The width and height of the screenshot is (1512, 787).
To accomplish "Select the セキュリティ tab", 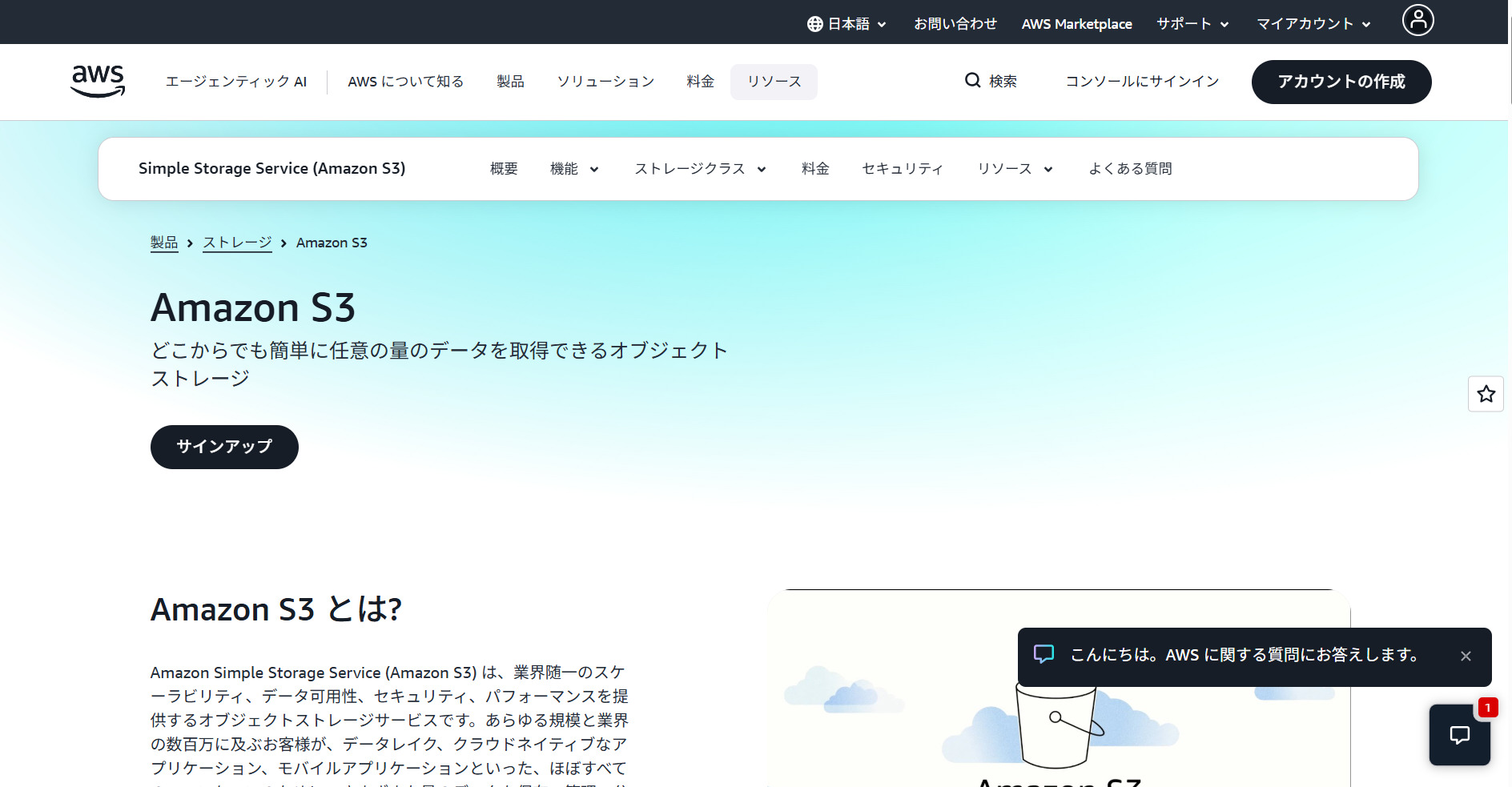I will [x=903, y=169].
